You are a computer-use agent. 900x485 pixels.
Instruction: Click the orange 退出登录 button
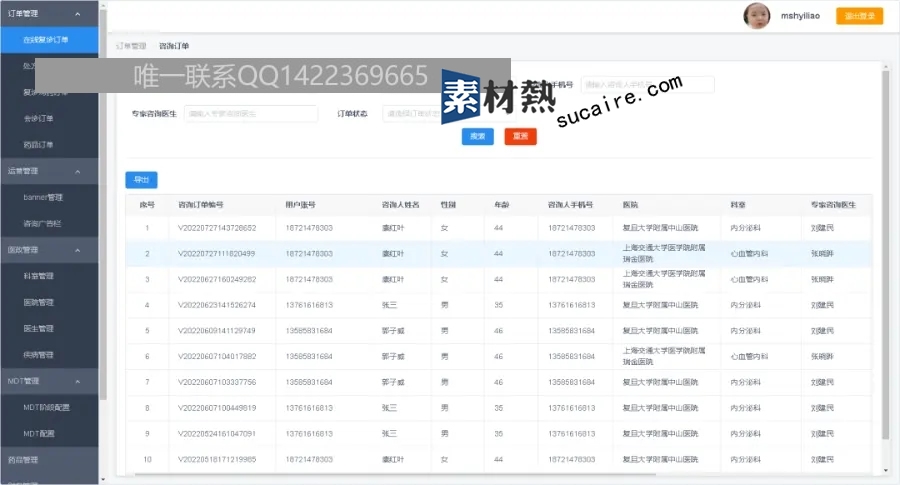point(860,16)
